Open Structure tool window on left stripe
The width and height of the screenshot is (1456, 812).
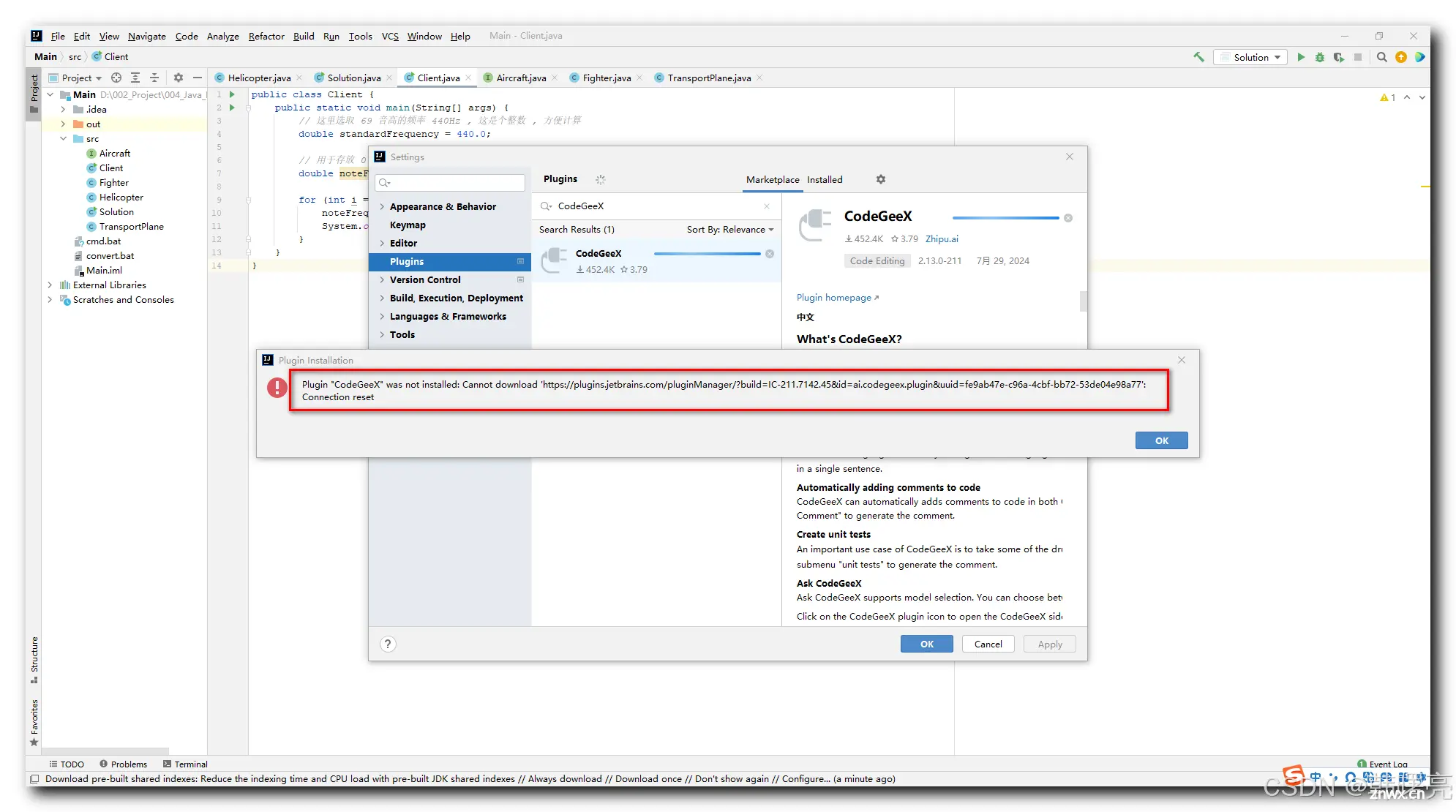[x=34, y=659]
